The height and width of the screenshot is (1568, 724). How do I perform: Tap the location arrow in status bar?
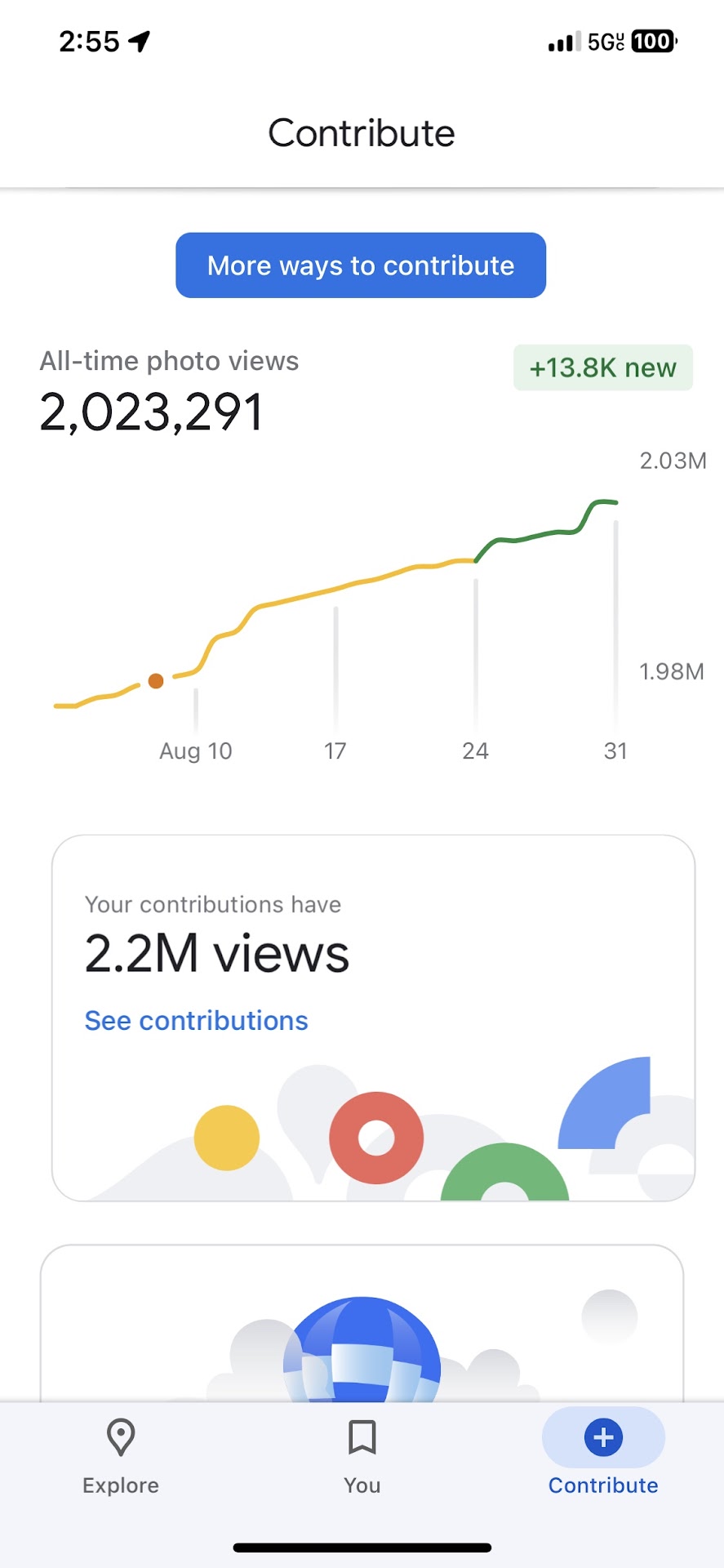click(x=140, y=41)
